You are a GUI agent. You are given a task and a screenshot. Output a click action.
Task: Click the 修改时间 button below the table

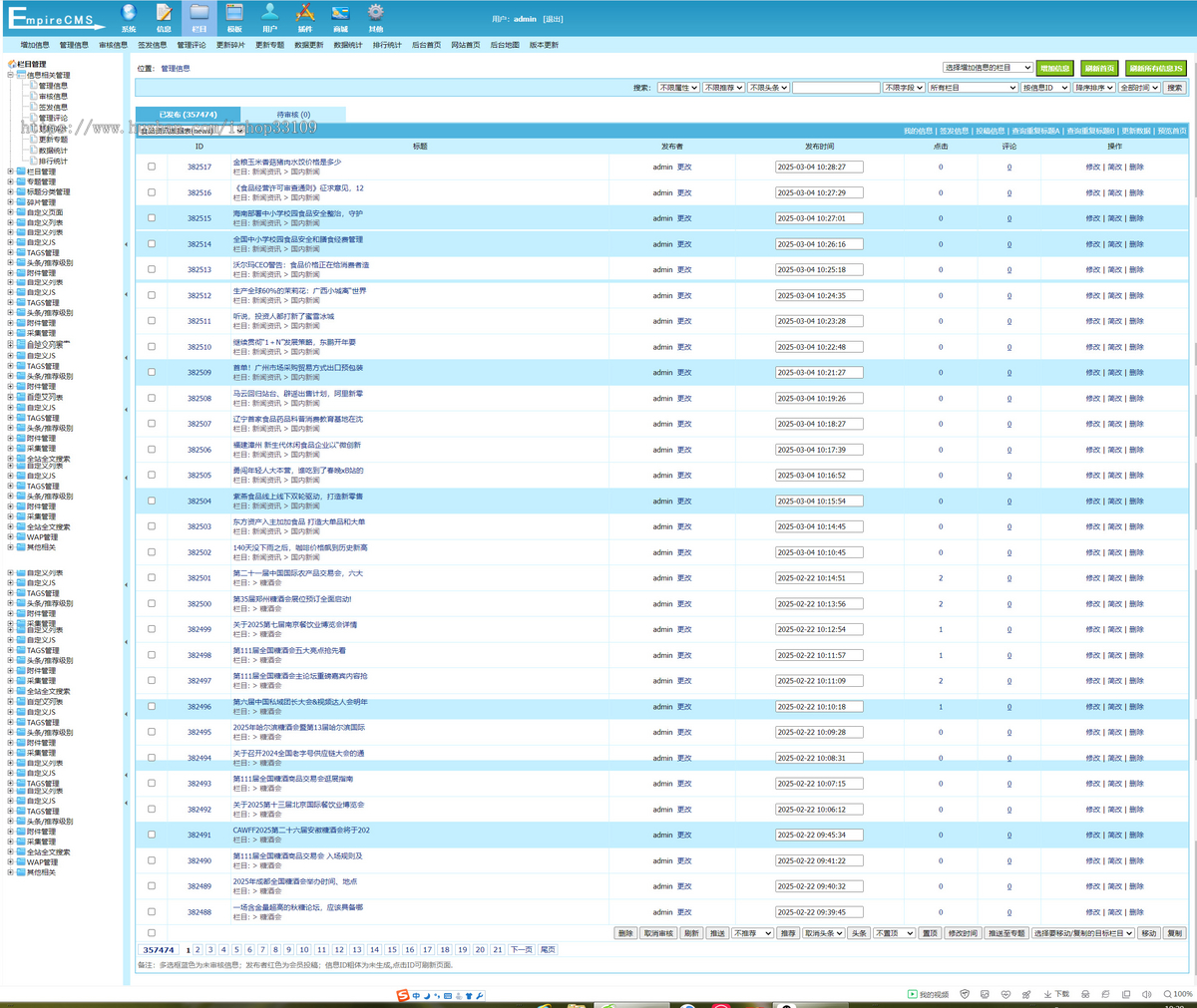click(x=963, y=933)
